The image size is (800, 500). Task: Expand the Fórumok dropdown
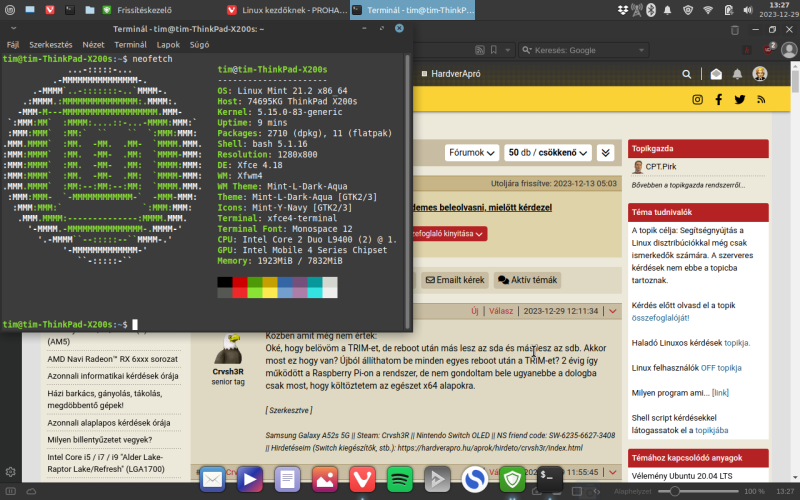471,153
